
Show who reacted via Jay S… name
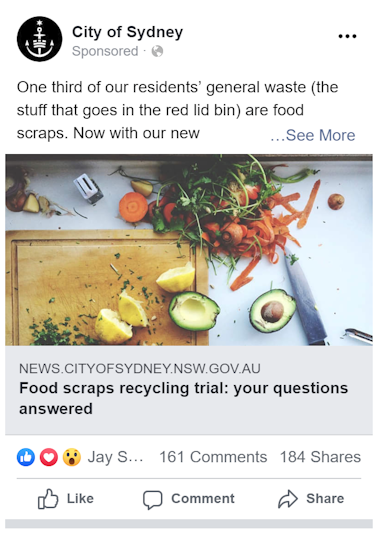115,457
